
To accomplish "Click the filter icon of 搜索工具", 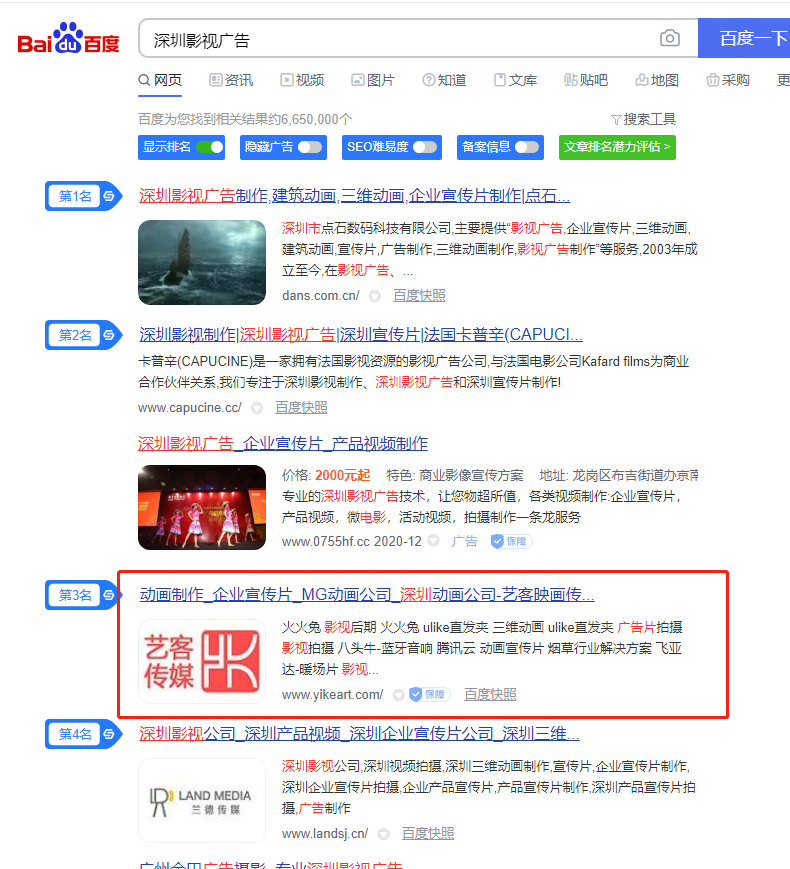I will (x=615, y=120).
